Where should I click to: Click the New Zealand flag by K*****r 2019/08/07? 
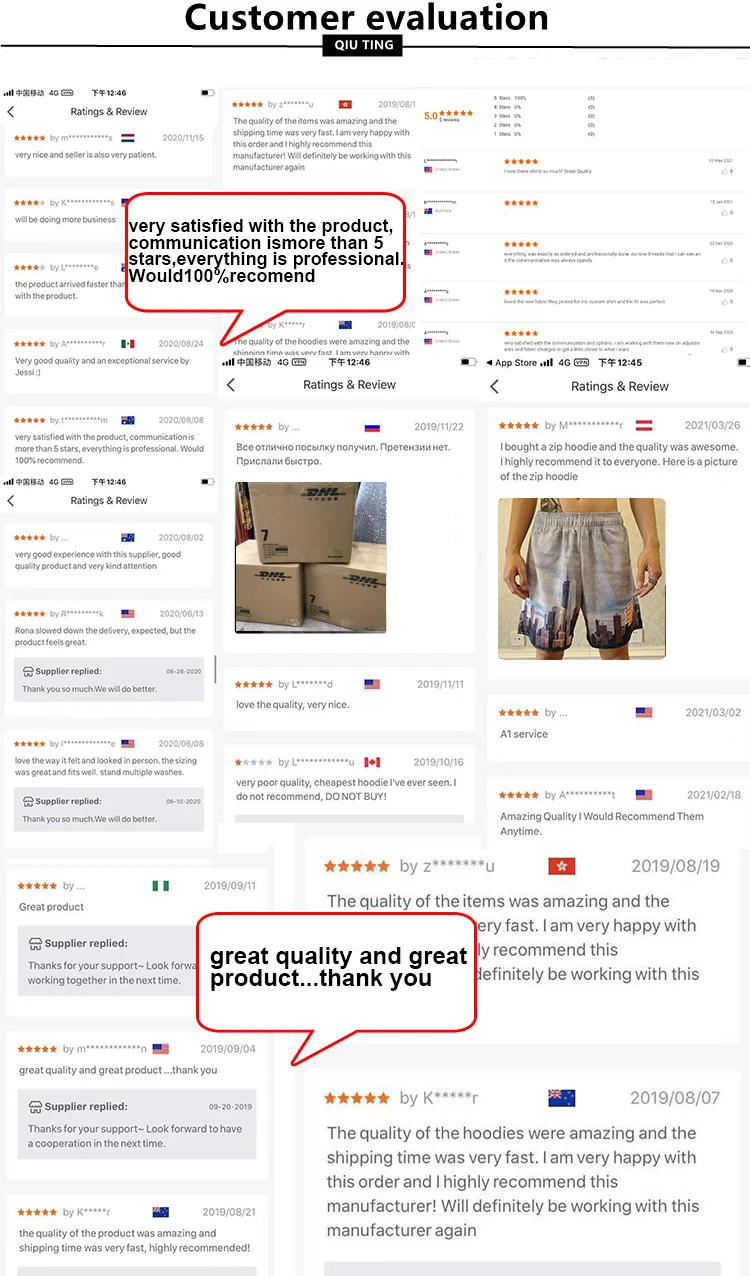point(561,1098)
